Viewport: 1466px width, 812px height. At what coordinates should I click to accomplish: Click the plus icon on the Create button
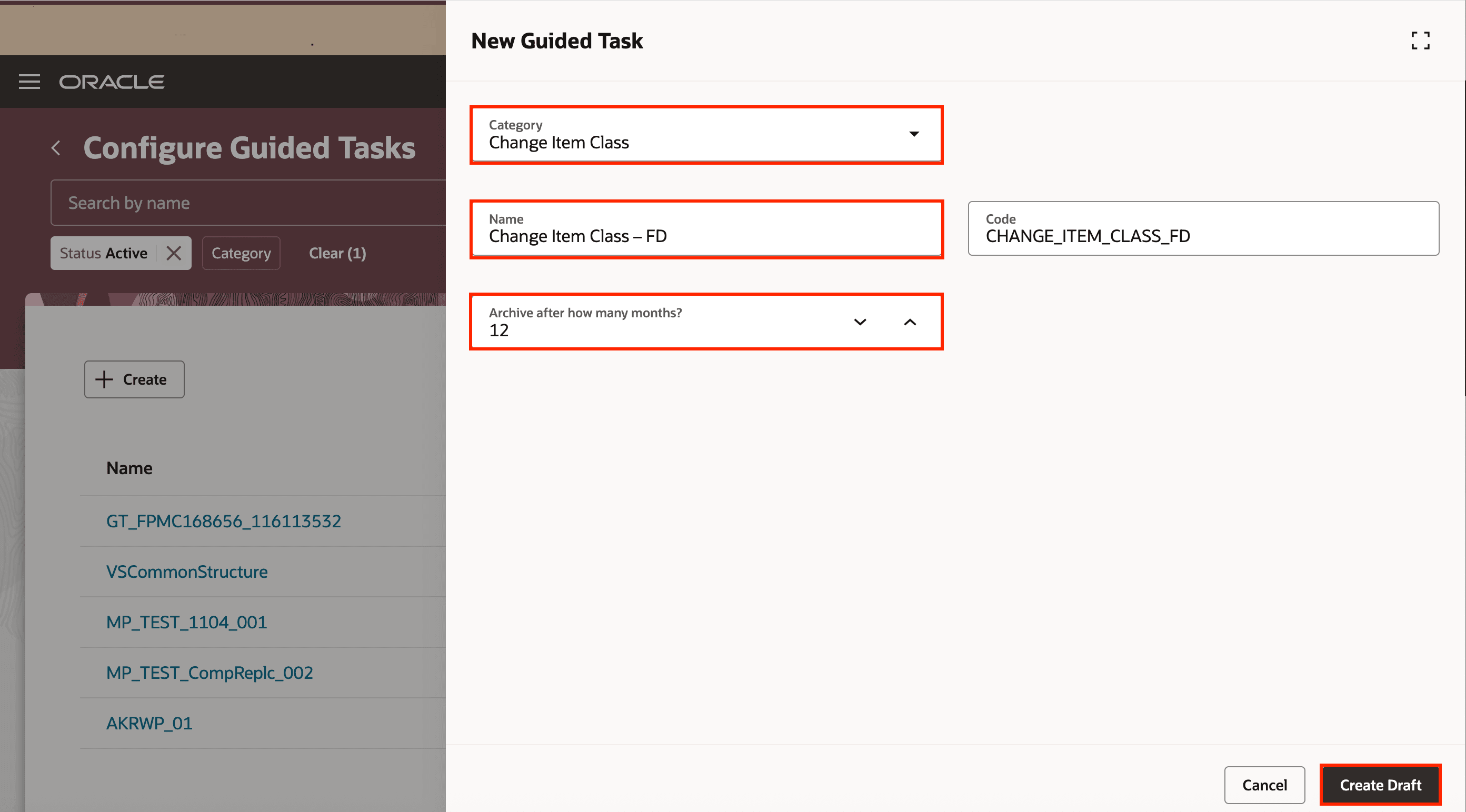104,379
